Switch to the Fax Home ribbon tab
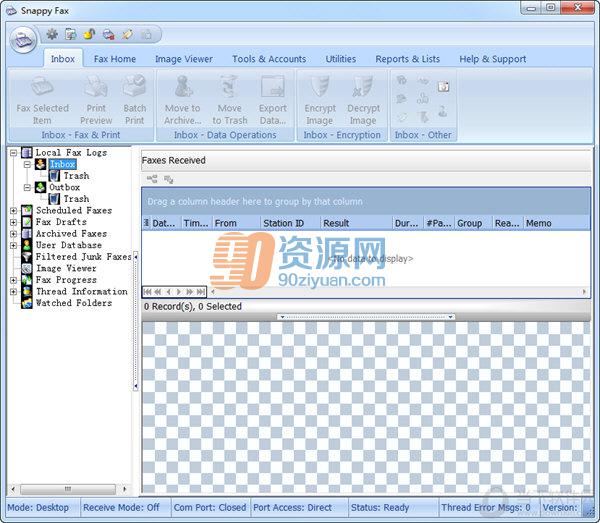 tap(114, 59)
